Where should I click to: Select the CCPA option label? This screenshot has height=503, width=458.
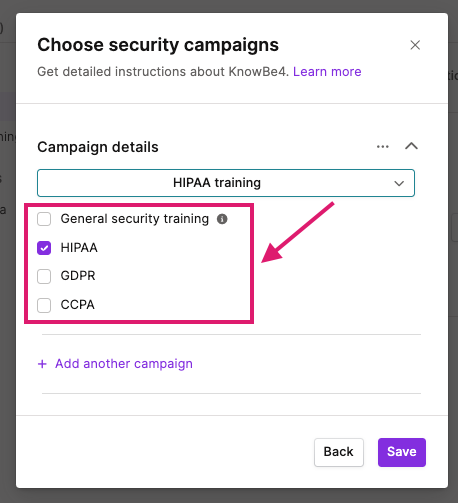click(x=78, y=305)
